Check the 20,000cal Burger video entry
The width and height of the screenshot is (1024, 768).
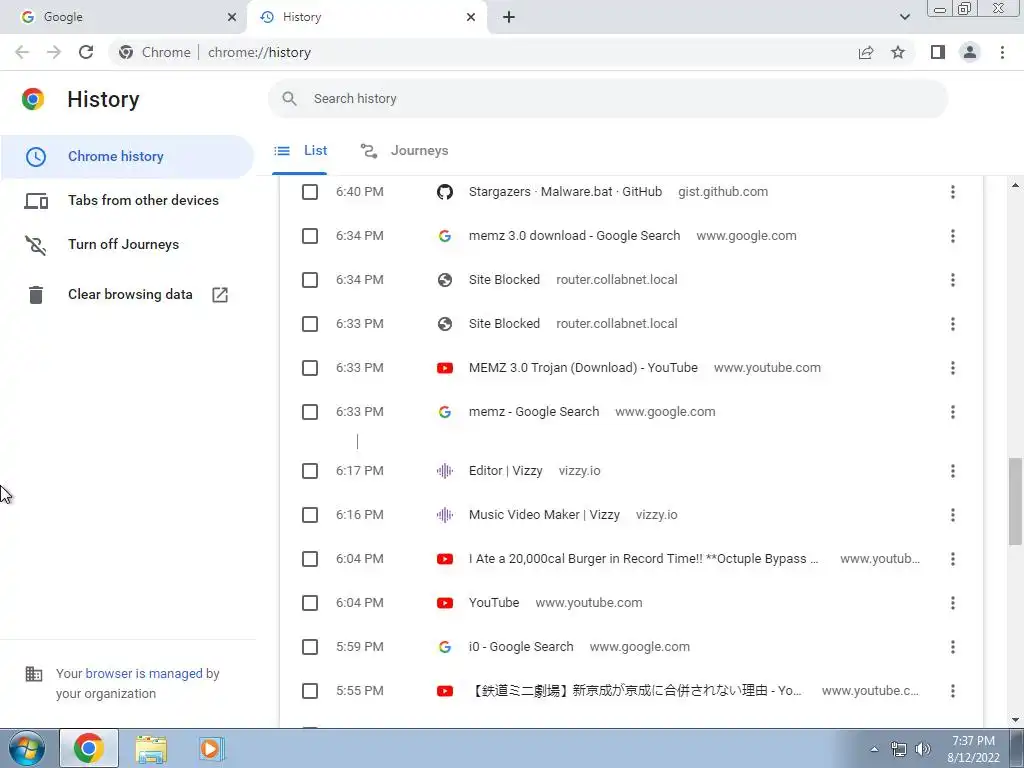pyautogui.click(x=310, y=559)
